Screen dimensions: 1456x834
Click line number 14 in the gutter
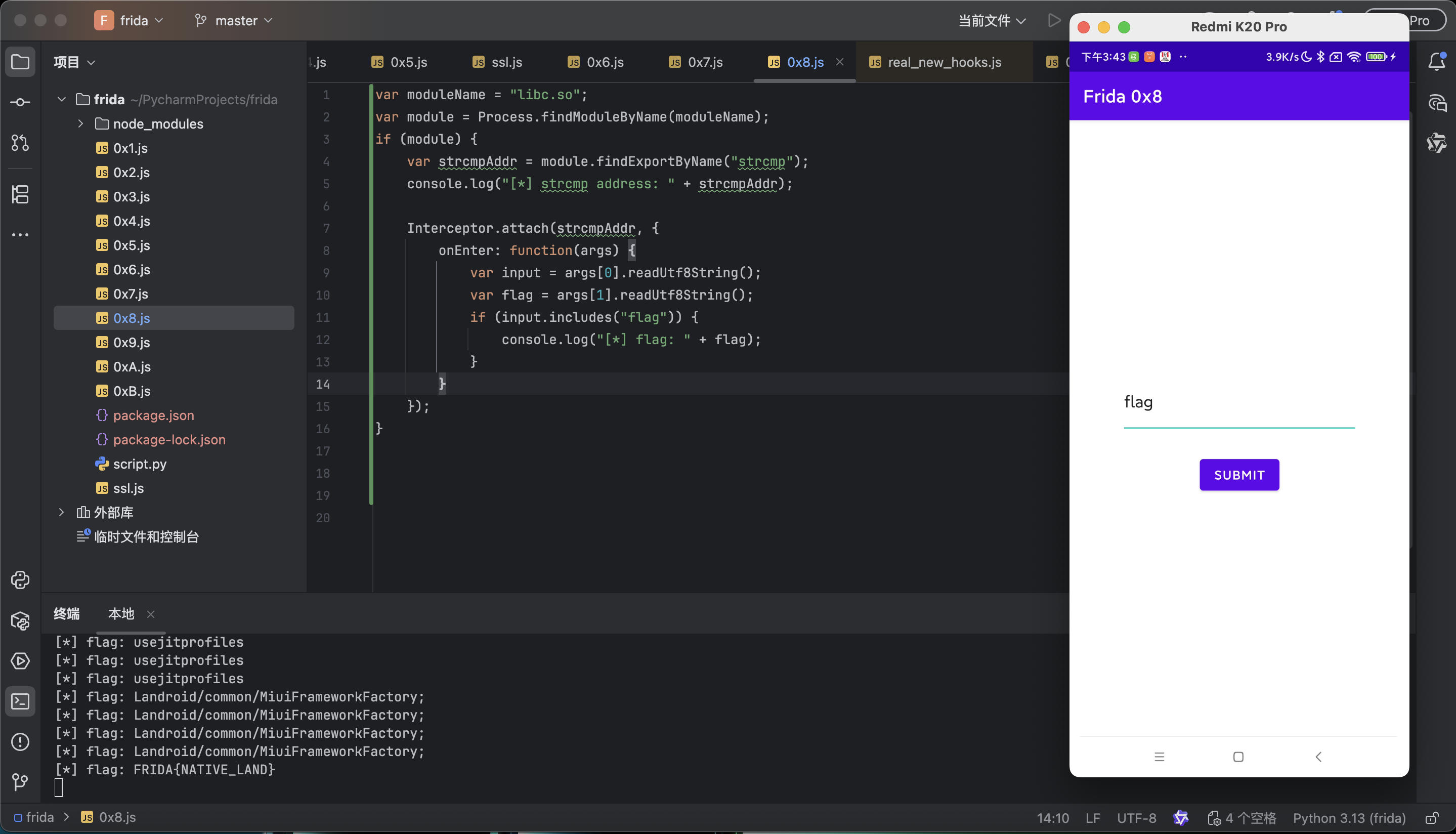pos(323,384)
